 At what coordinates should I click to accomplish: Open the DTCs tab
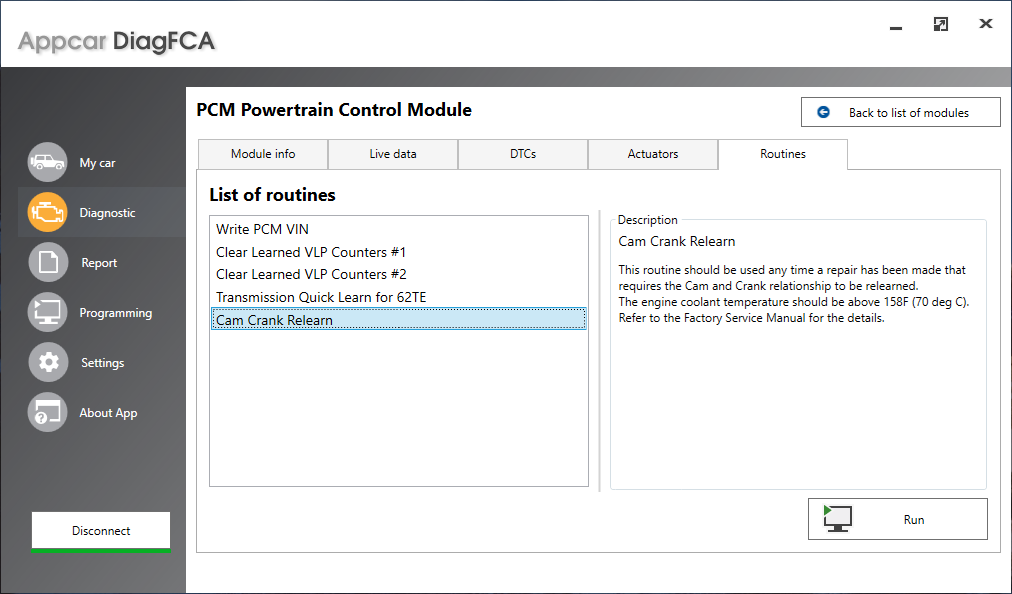tap(523, 154)
